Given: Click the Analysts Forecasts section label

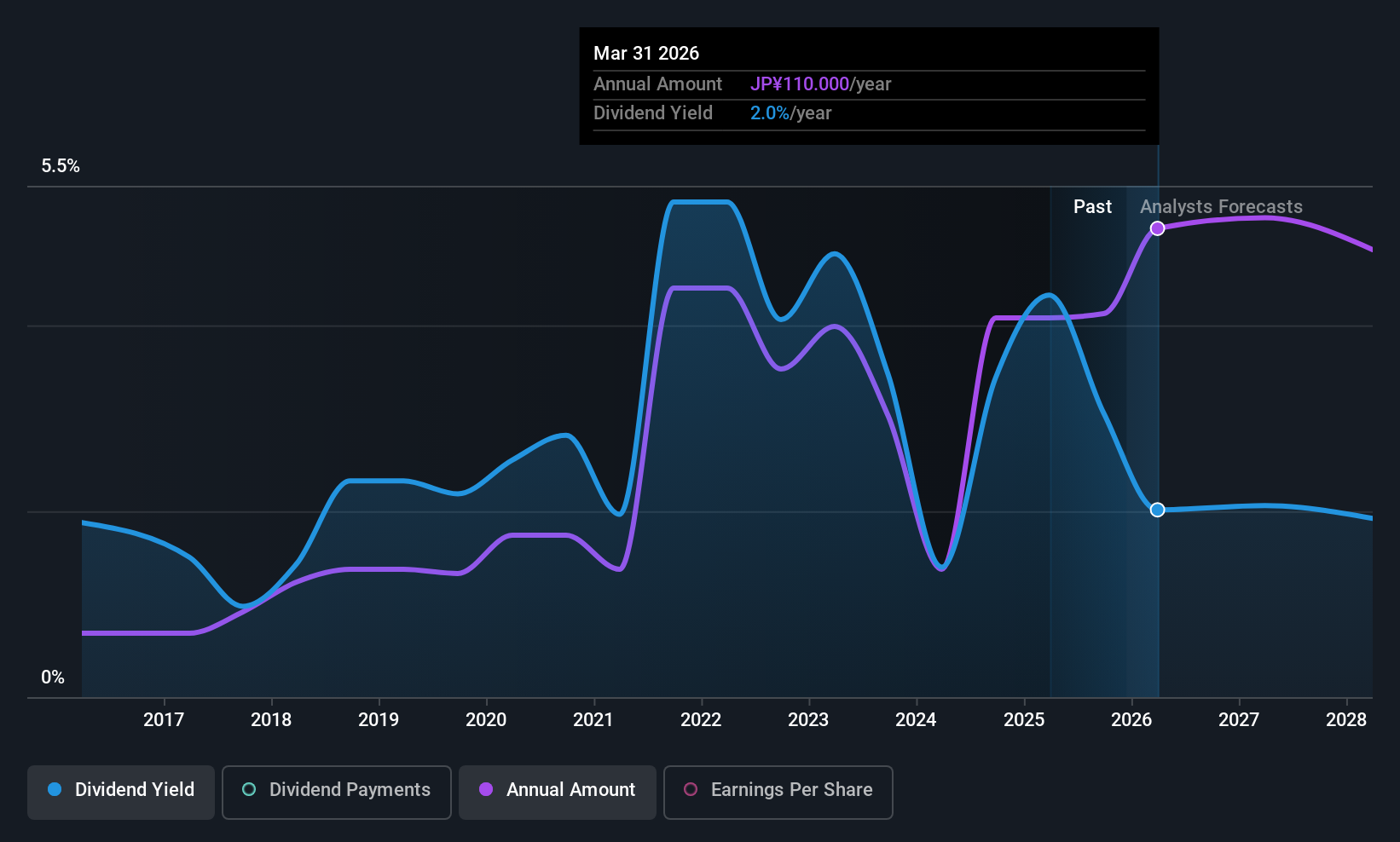Looking at the screenshot, I should tap(1221, 207).
